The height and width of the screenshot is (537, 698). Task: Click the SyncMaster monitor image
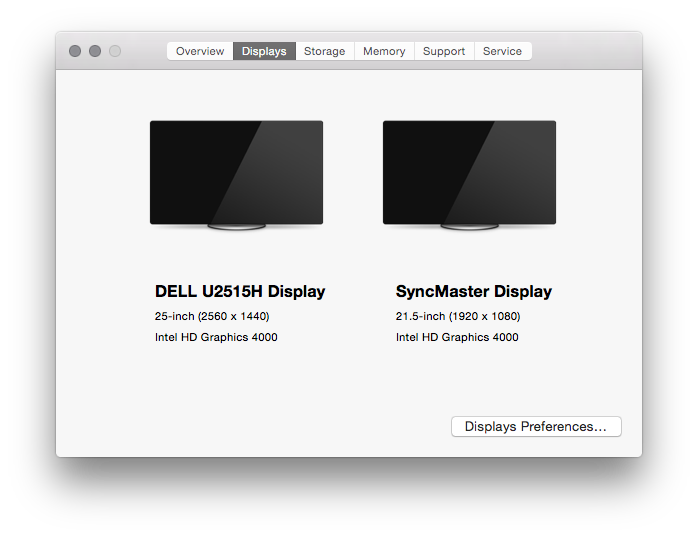[x=469, y=175]
